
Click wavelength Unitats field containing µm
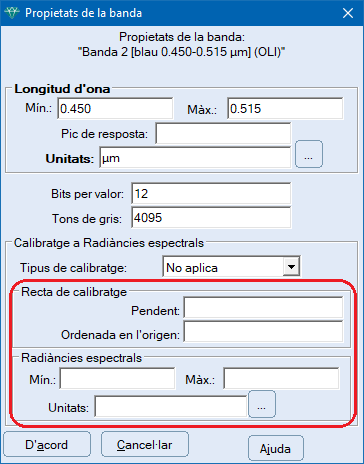[x=195, y=158]
